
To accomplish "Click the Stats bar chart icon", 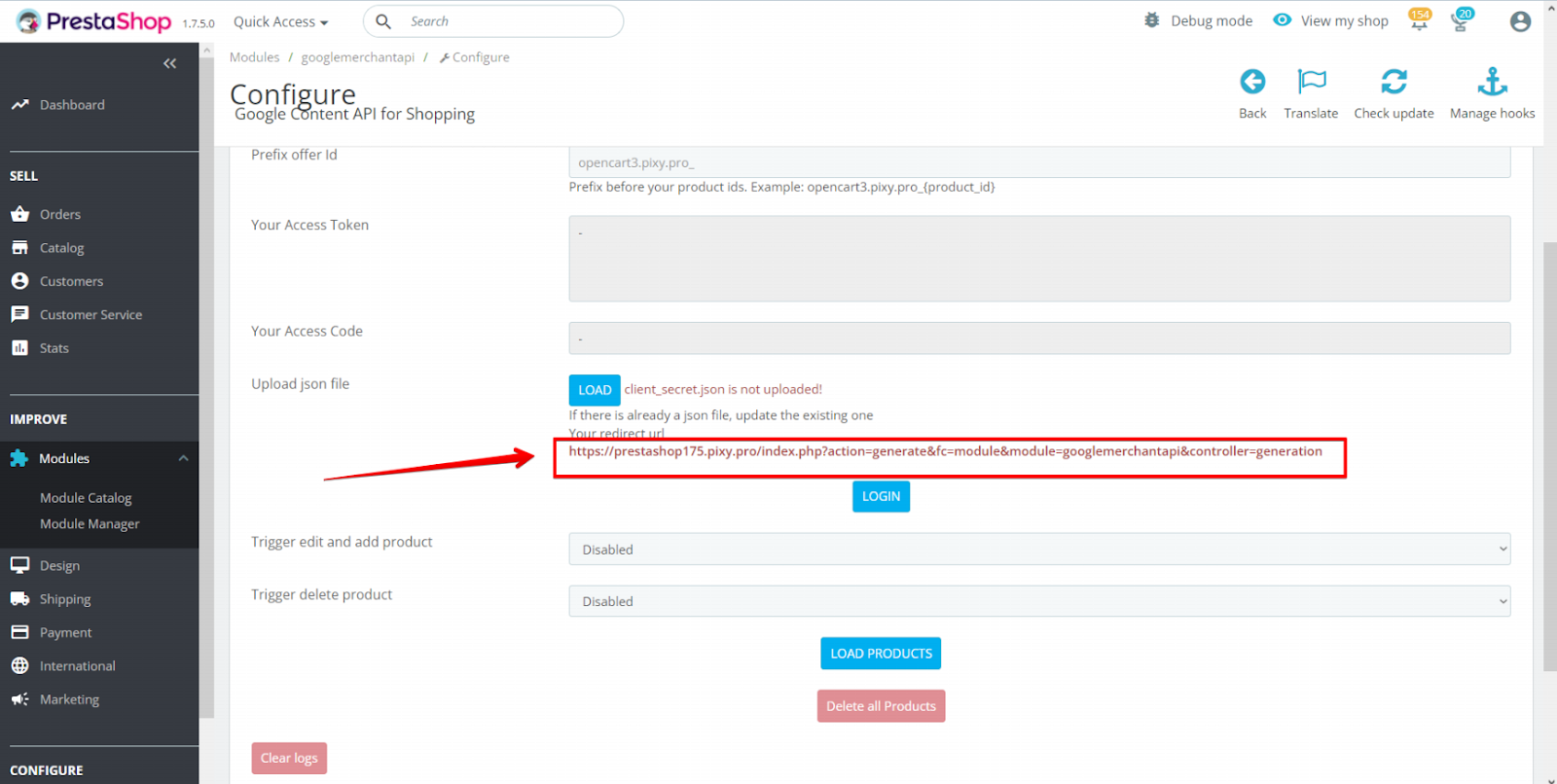I will (19, 348).
